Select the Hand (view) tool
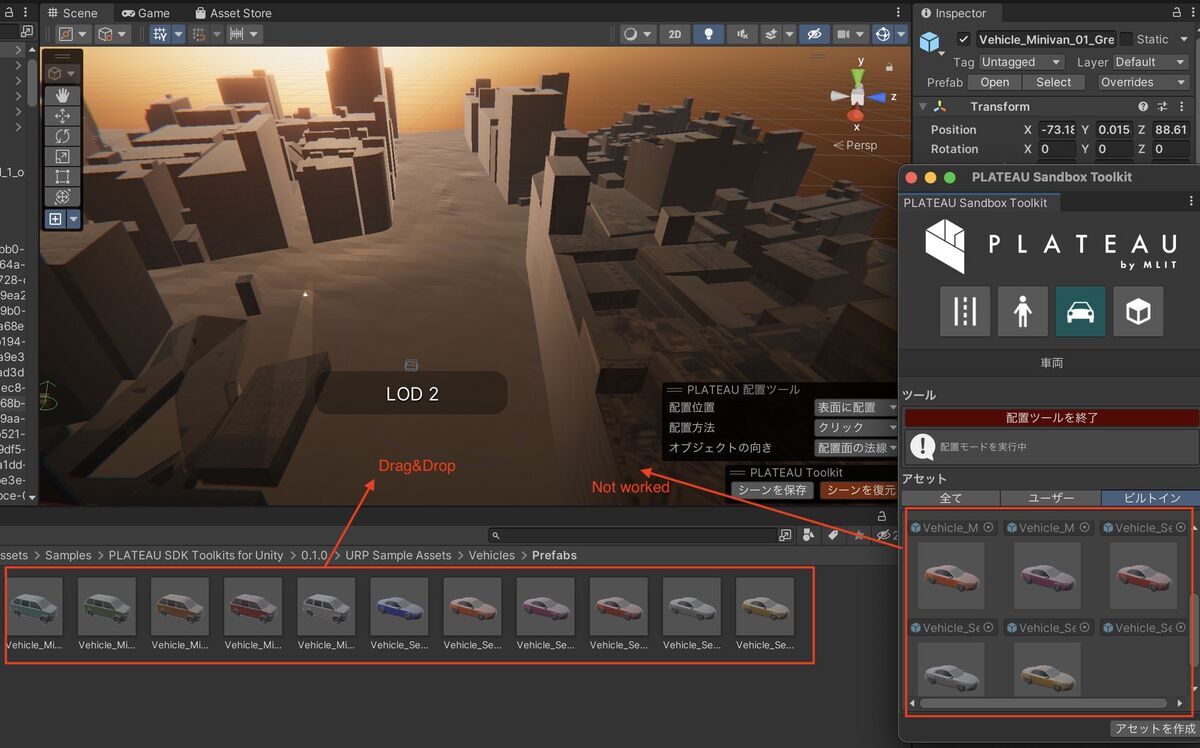 point(62,95)
